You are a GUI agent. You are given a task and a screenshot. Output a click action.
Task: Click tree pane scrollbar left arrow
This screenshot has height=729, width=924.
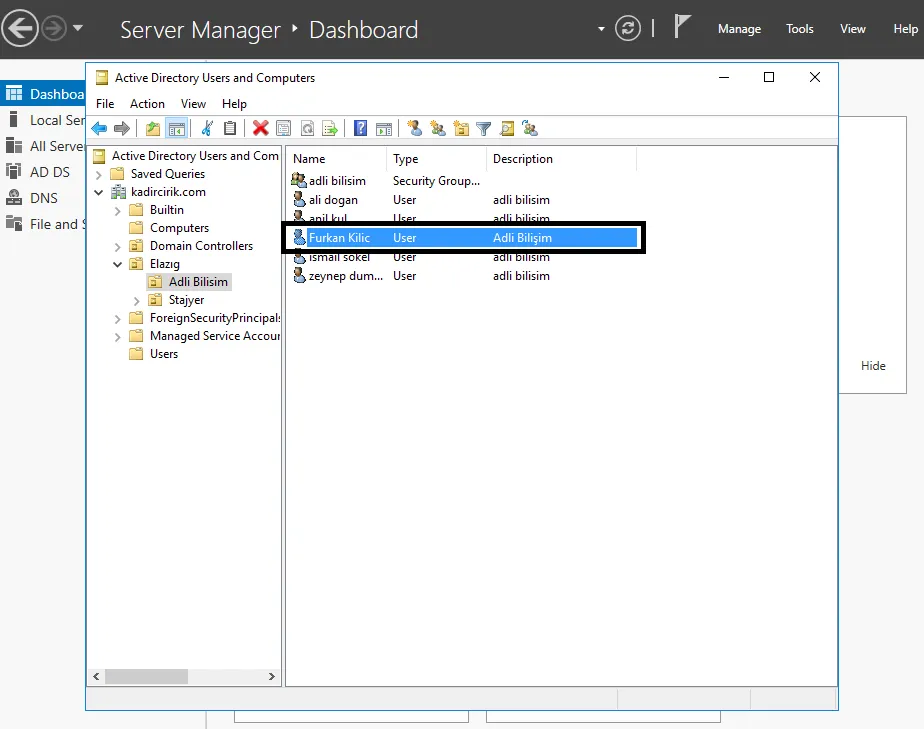point(96,677)
